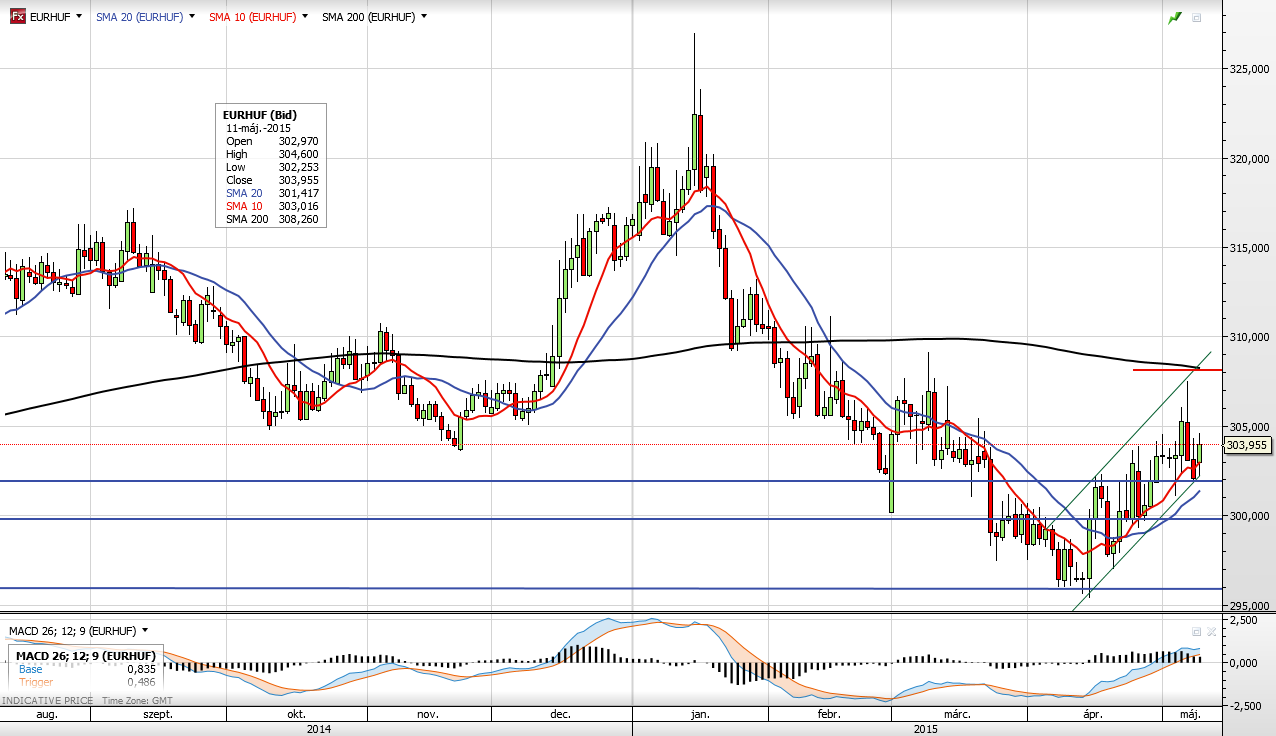Click the 295,000 price axis label
1276x736 pixels.
click(x=1251, y=605)
